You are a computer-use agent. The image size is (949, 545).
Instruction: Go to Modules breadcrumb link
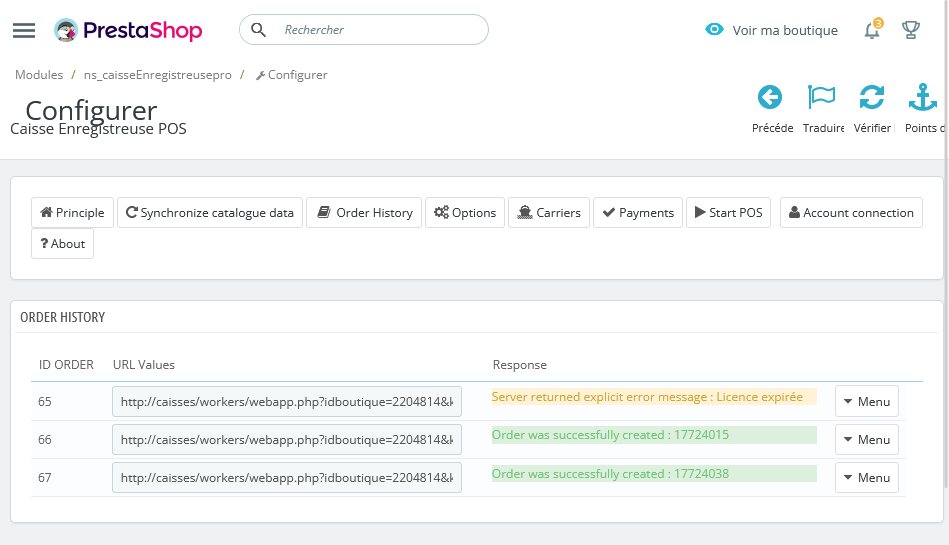pyautogui.click(x=39, y=75)
